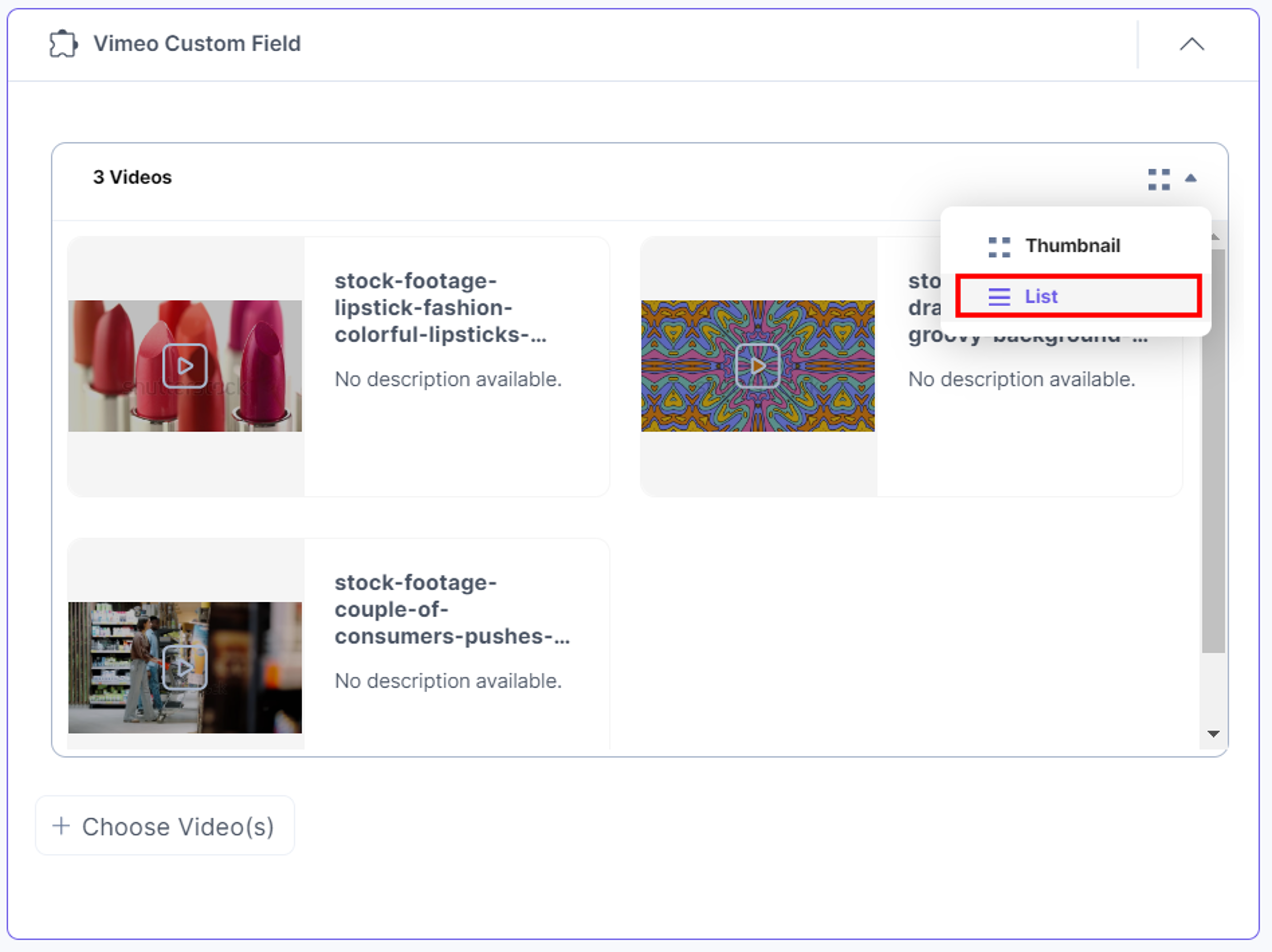Switch to List view option
This screenshot has width=1272, height=952.
click(x=1079, y=296)
